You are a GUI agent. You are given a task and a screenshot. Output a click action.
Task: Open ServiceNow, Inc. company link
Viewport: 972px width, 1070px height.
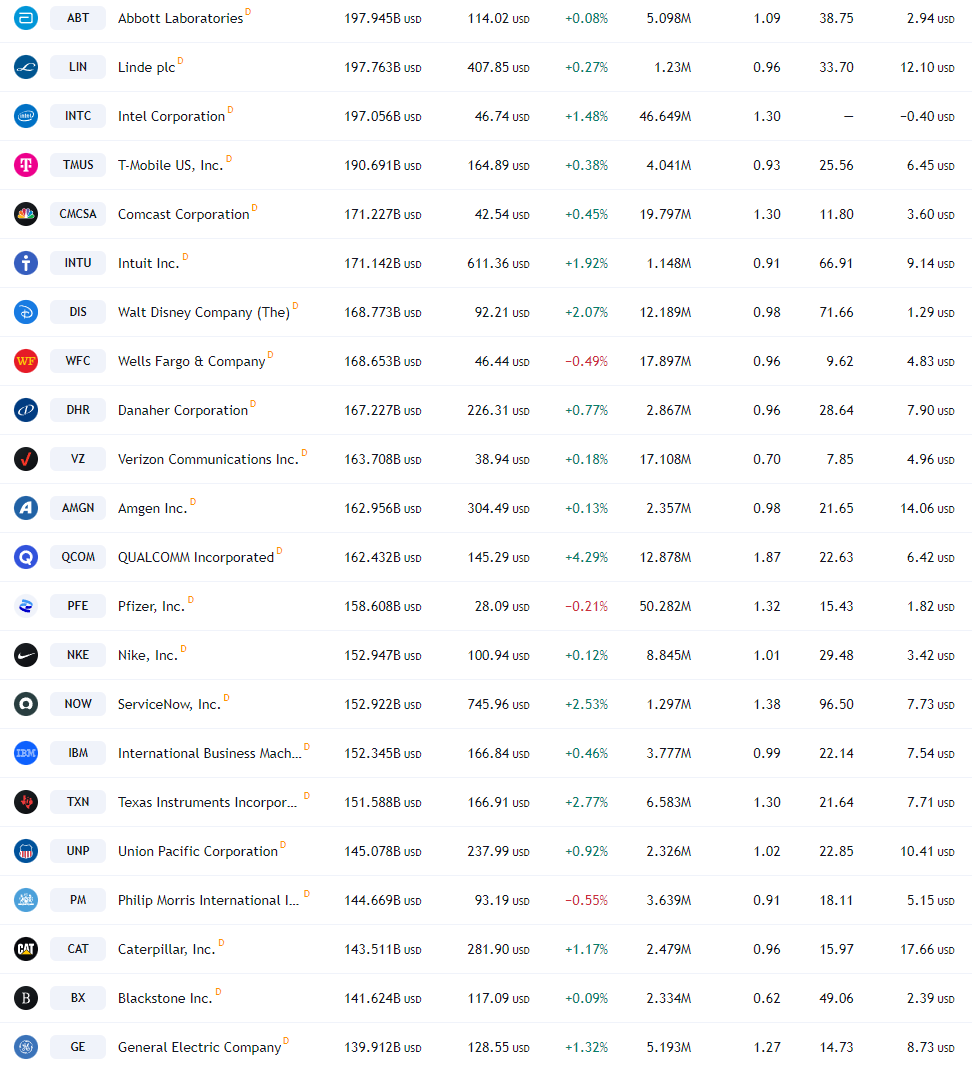click(169, 704)
